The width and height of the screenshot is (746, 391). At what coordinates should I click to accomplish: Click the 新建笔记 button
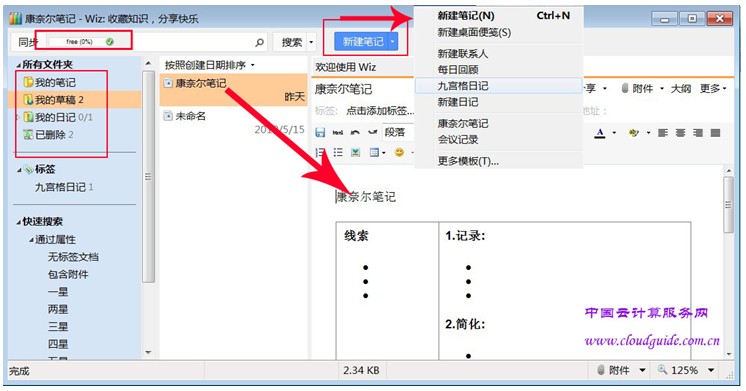coord(362,42)
